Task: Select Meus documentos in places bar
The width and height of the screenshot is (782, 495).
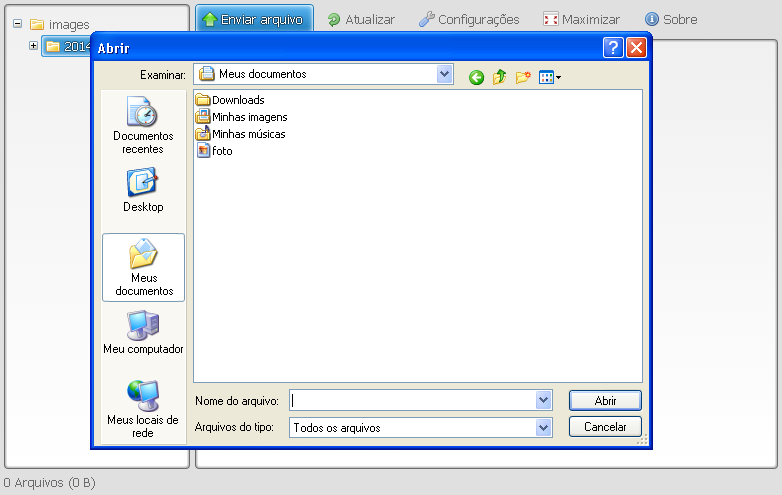Action: click(144, 267)
